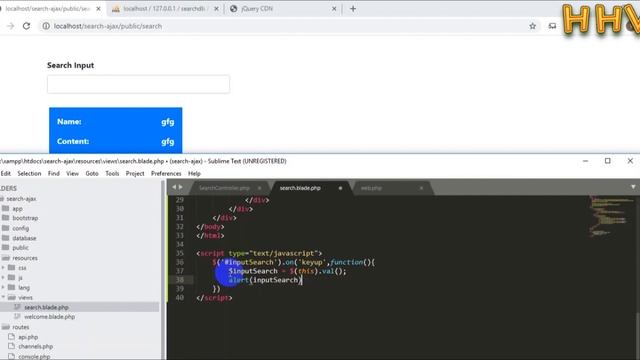
Task: Open api.php in sidebar
Action: (28, 337)
